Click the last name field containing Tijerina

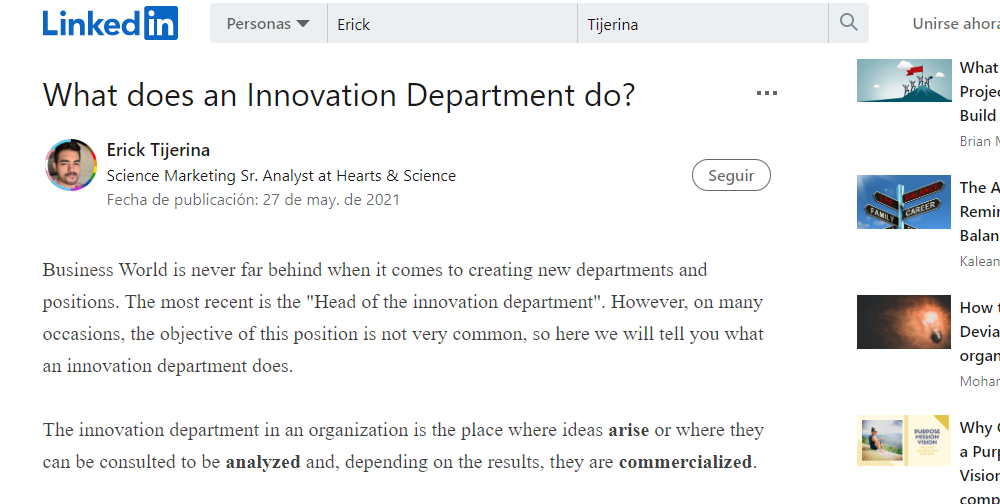tap(702, 24)
